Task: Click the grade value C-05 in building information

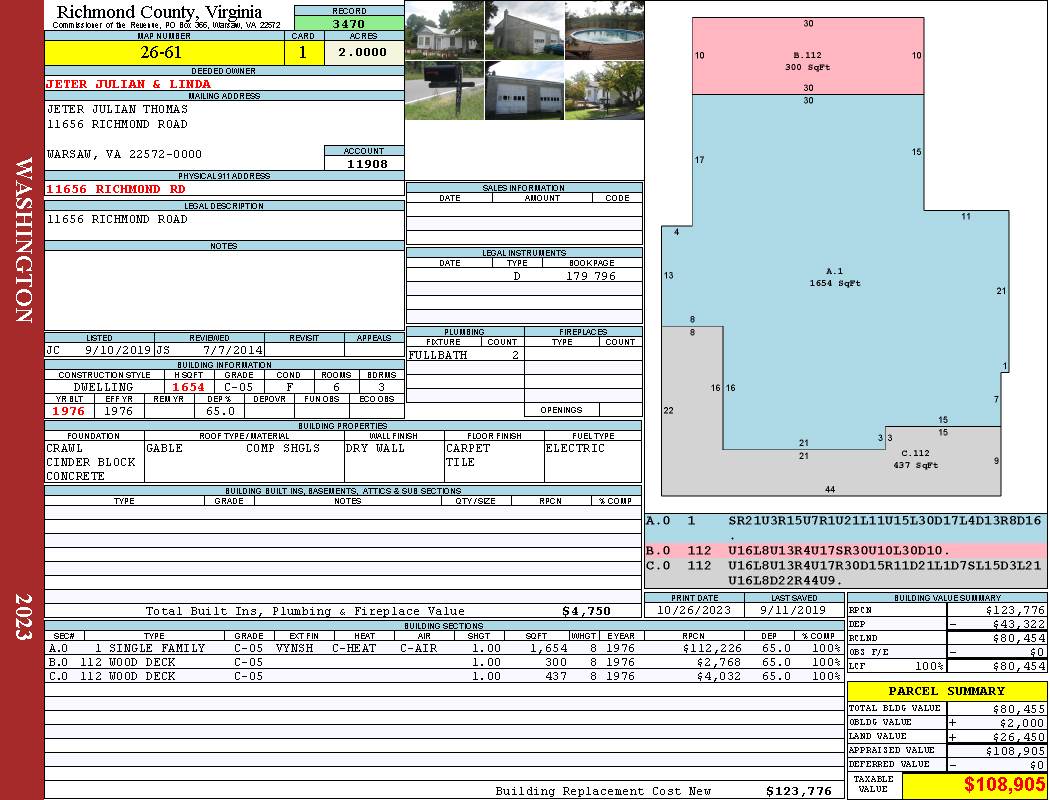Action: (x=238, y=387)
